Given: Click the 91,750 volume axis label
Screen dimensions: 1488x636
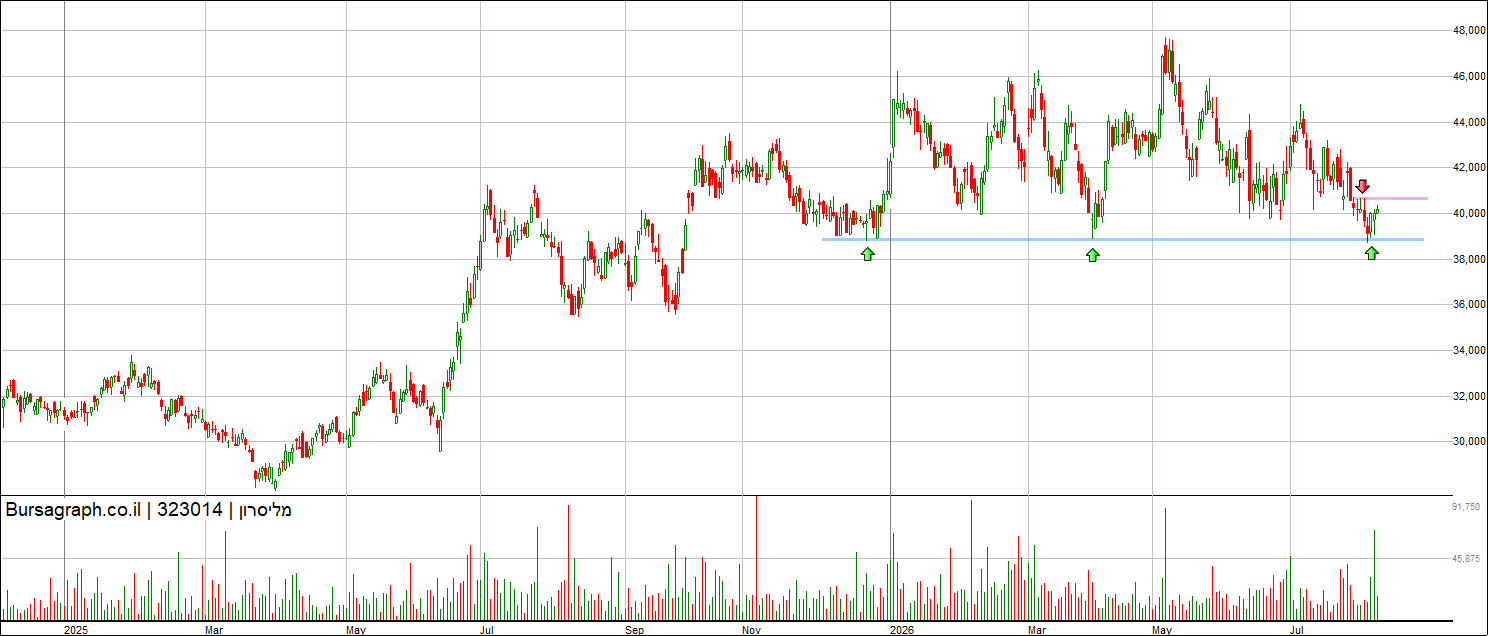Looking at the screenshot, I should click(1466, 508).
